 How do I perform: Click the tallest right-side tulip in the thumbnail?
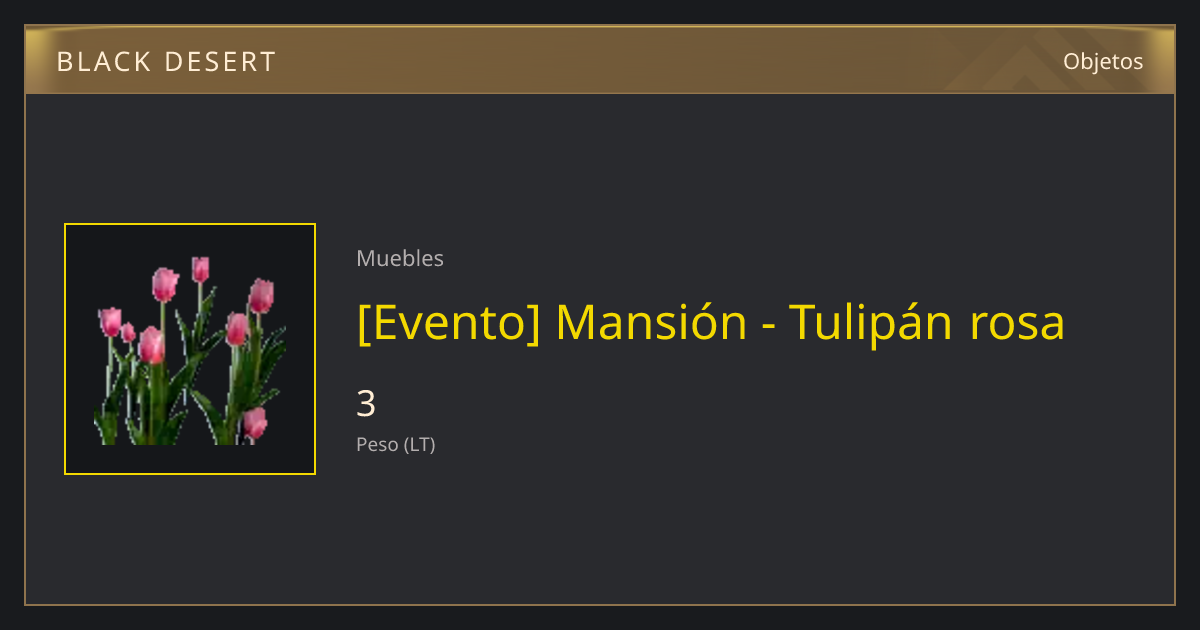pyautogui.click(x=261, y=295)
